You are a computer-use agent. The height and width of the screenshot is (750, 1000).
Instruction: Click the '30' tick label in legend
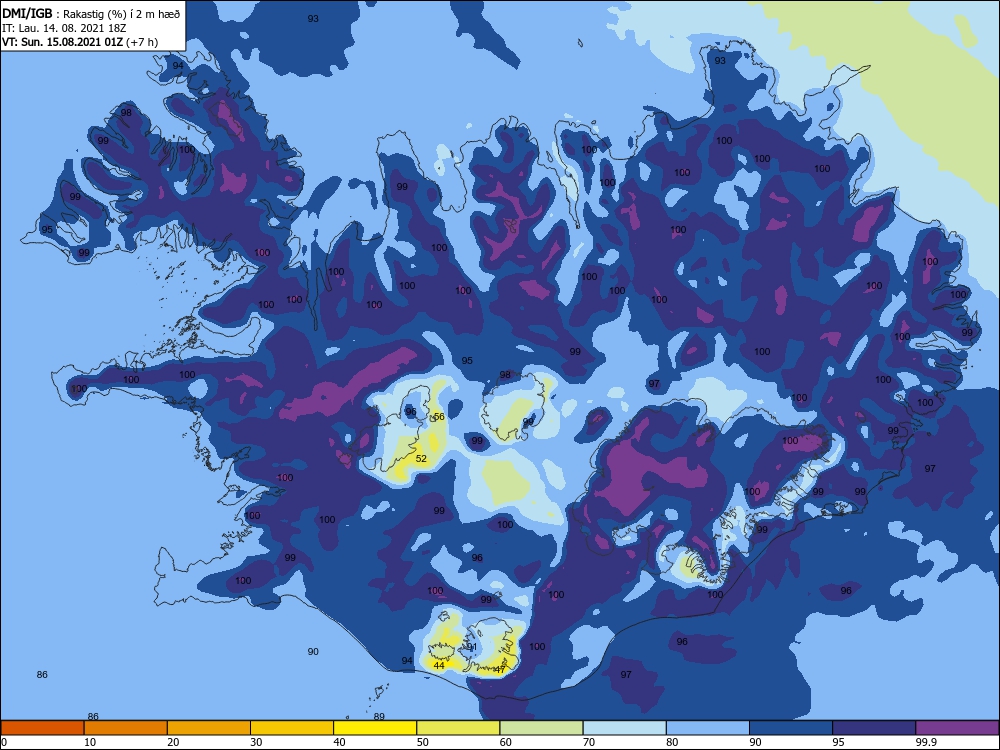tap(256, 742)
